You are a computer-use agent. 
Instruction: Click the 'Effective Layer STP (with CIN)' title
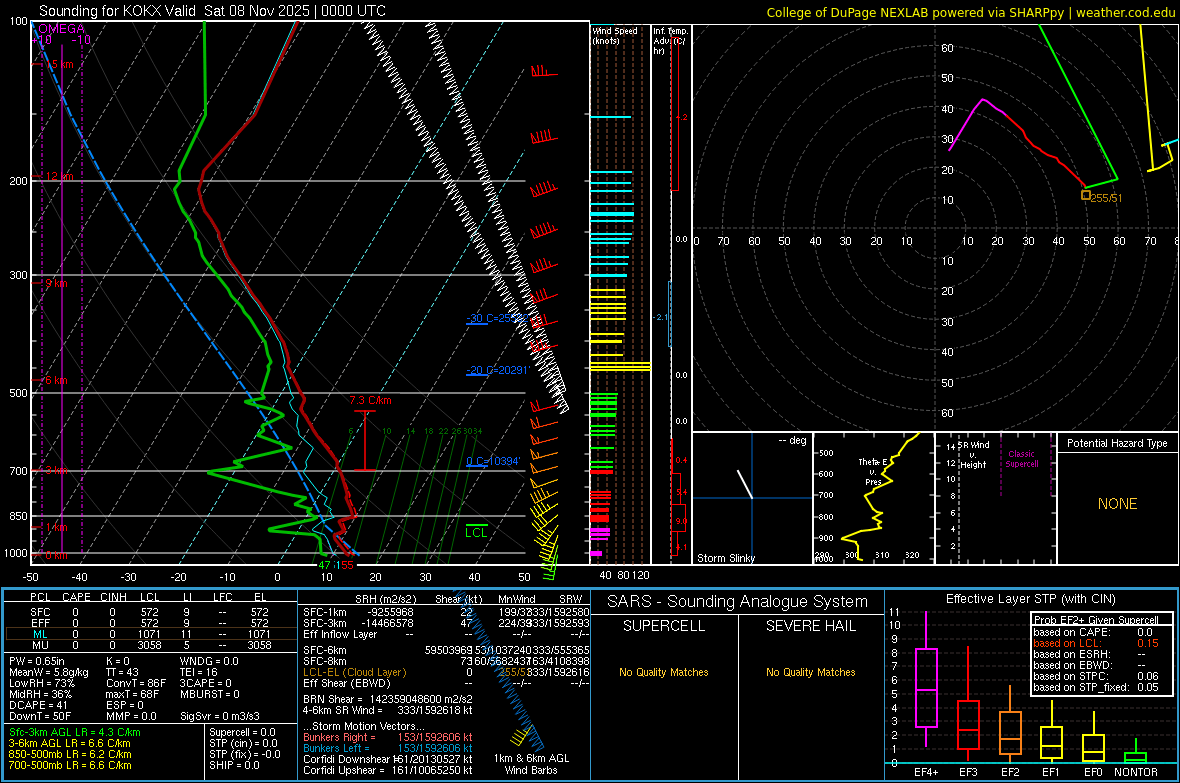[x=1031, y=599]
